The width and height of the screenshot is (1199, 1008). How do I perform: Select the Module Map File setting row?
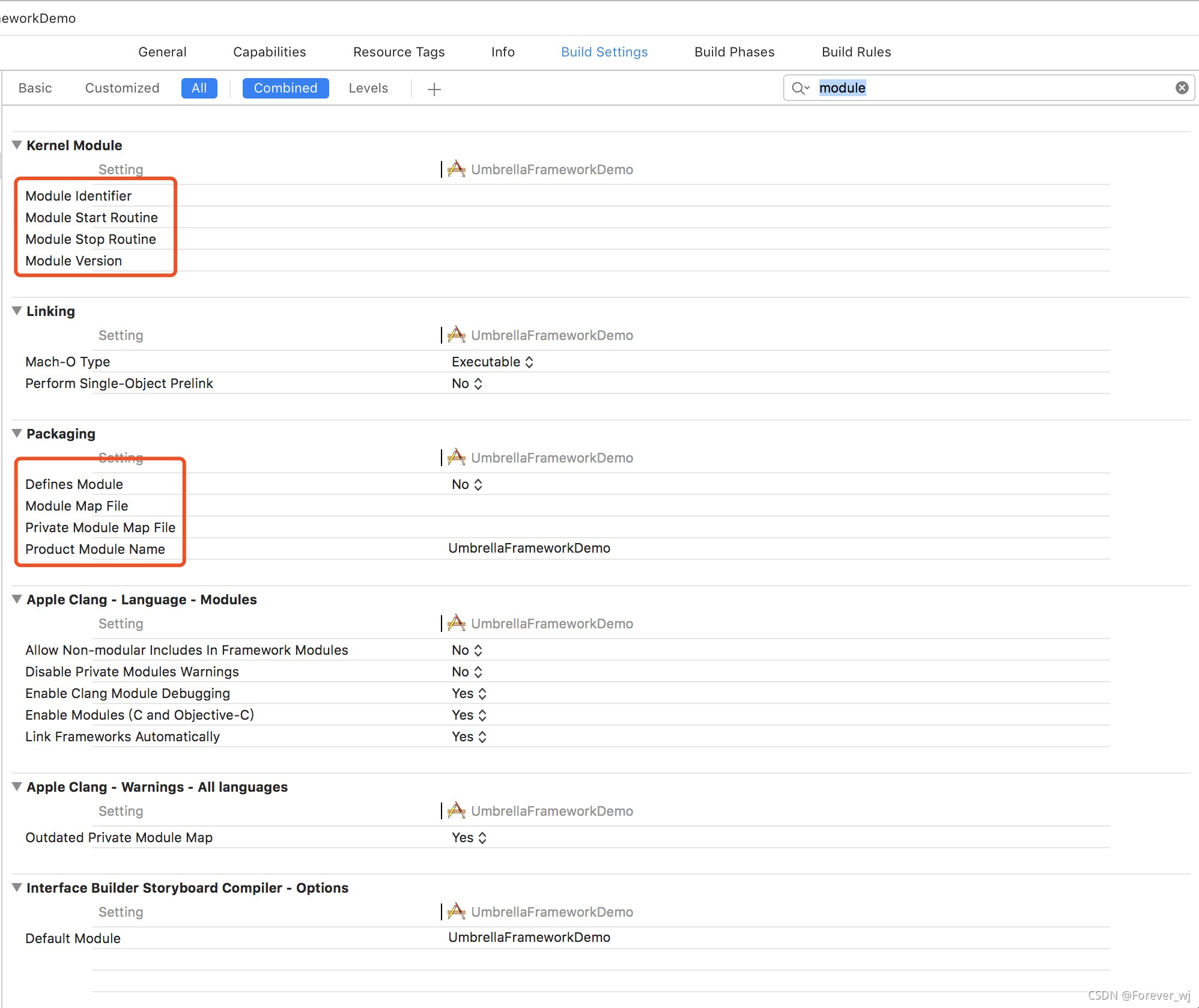[x=77, y=506]
